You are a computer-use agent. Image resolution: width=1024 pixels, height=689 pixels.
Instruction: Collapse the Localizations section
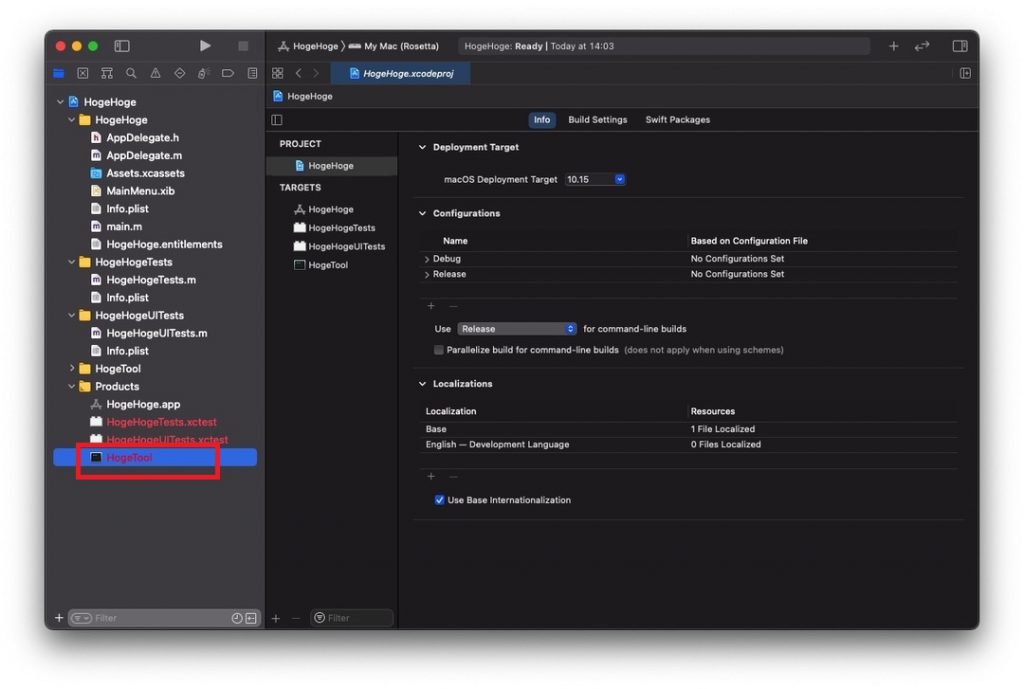click(x=423, y=383)
